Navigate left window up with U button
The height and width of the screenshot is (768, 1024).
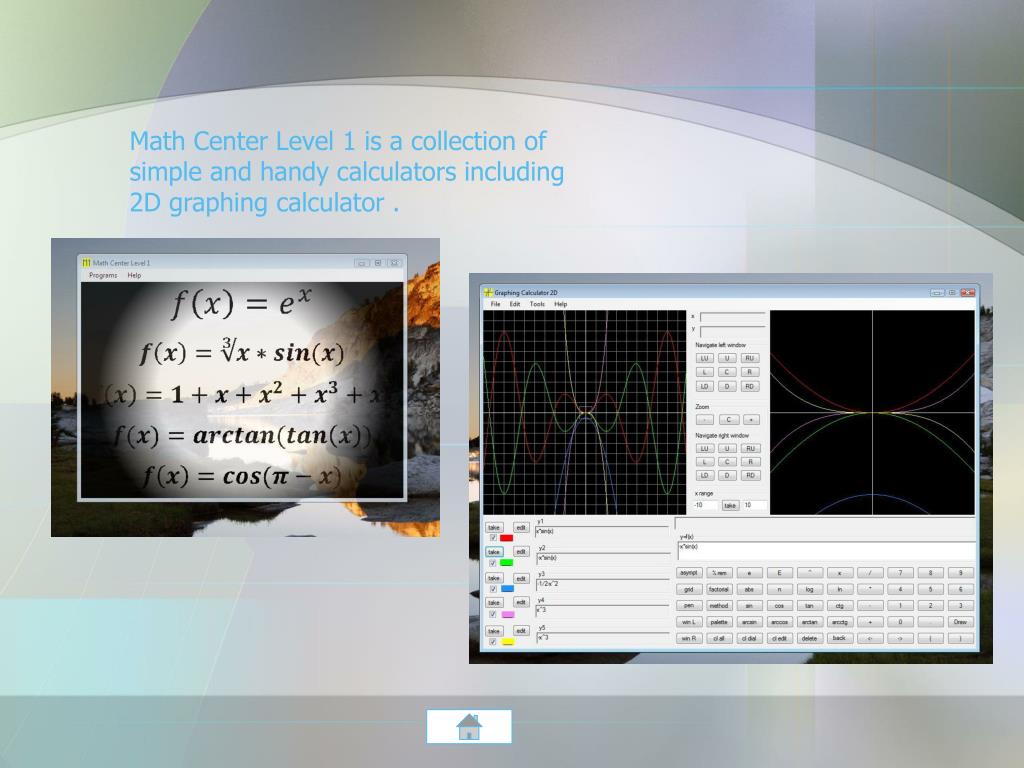(x=727, y=358)
